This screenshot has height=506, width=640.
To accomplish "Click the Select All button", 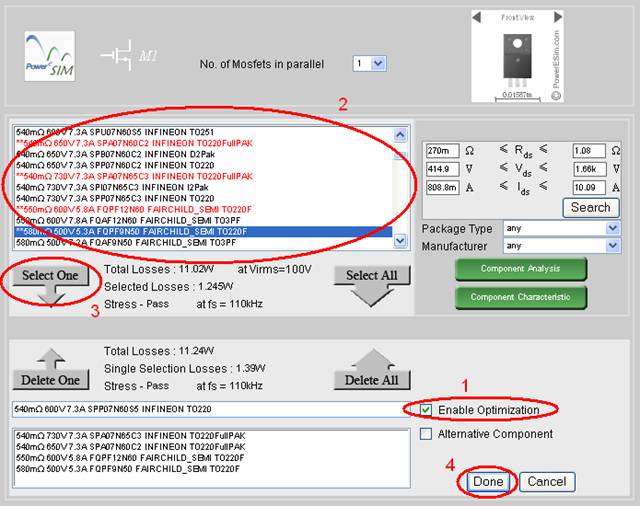I will pos(372,284).
